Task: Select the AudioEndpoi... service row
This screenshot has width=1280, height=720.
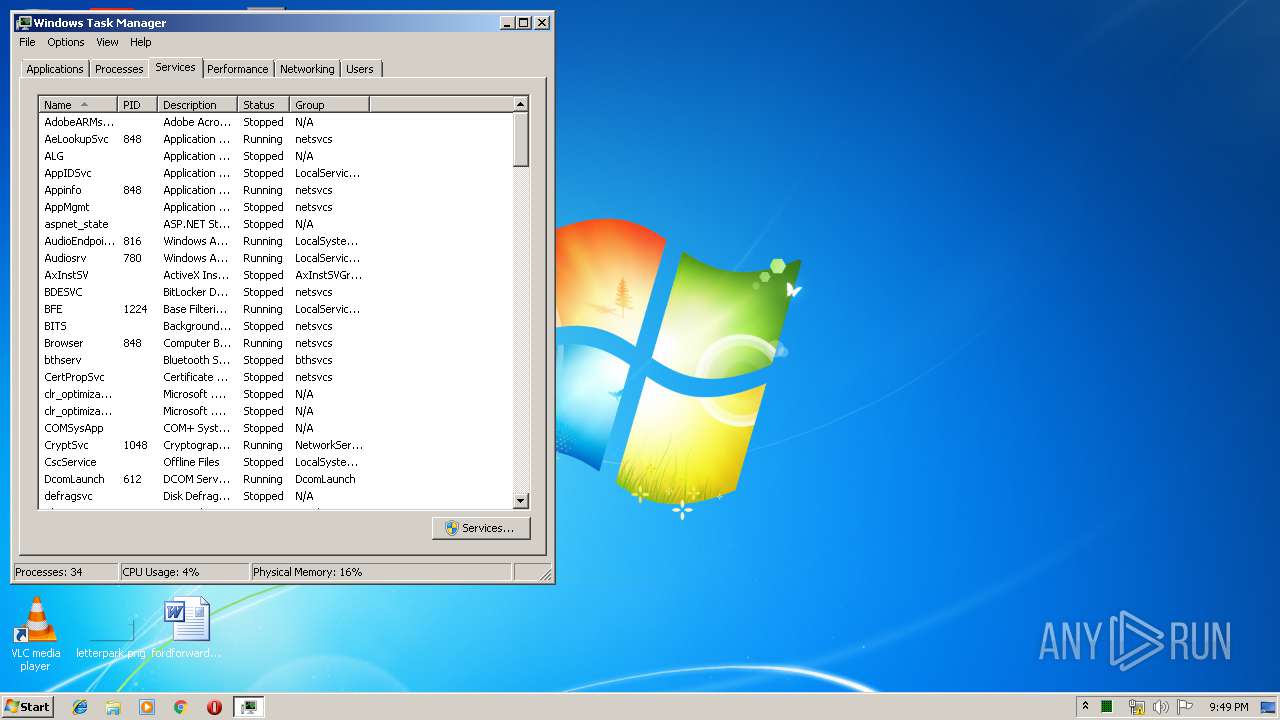Action: (275, 241)
